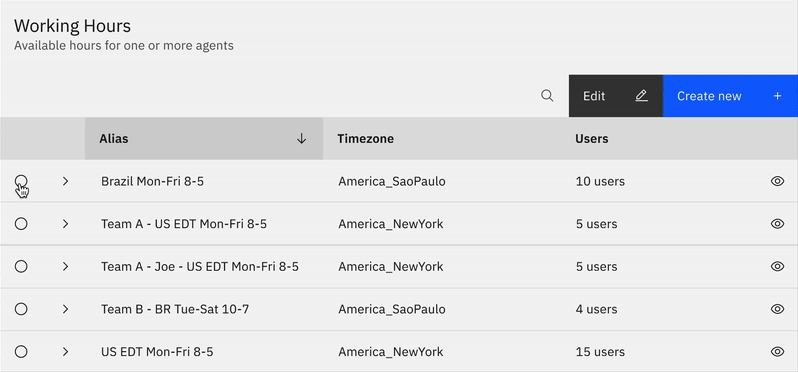Open the table search magnifier icon

point(547,96)
